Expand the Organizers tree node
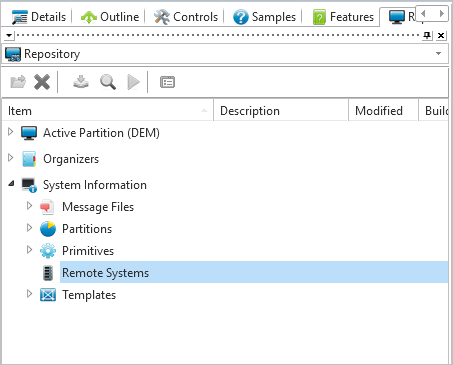This screenshot has width=453, height=365. click(x=11, y=157)
